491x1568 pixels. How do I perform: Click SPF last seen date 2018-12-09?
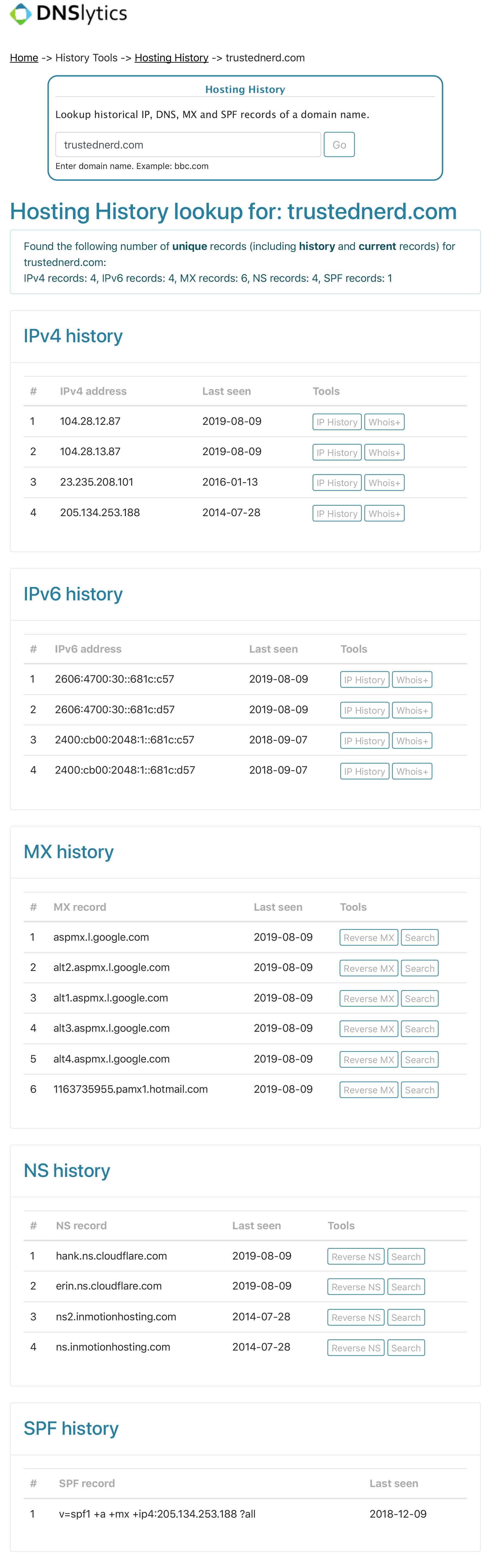(398, 1514)
